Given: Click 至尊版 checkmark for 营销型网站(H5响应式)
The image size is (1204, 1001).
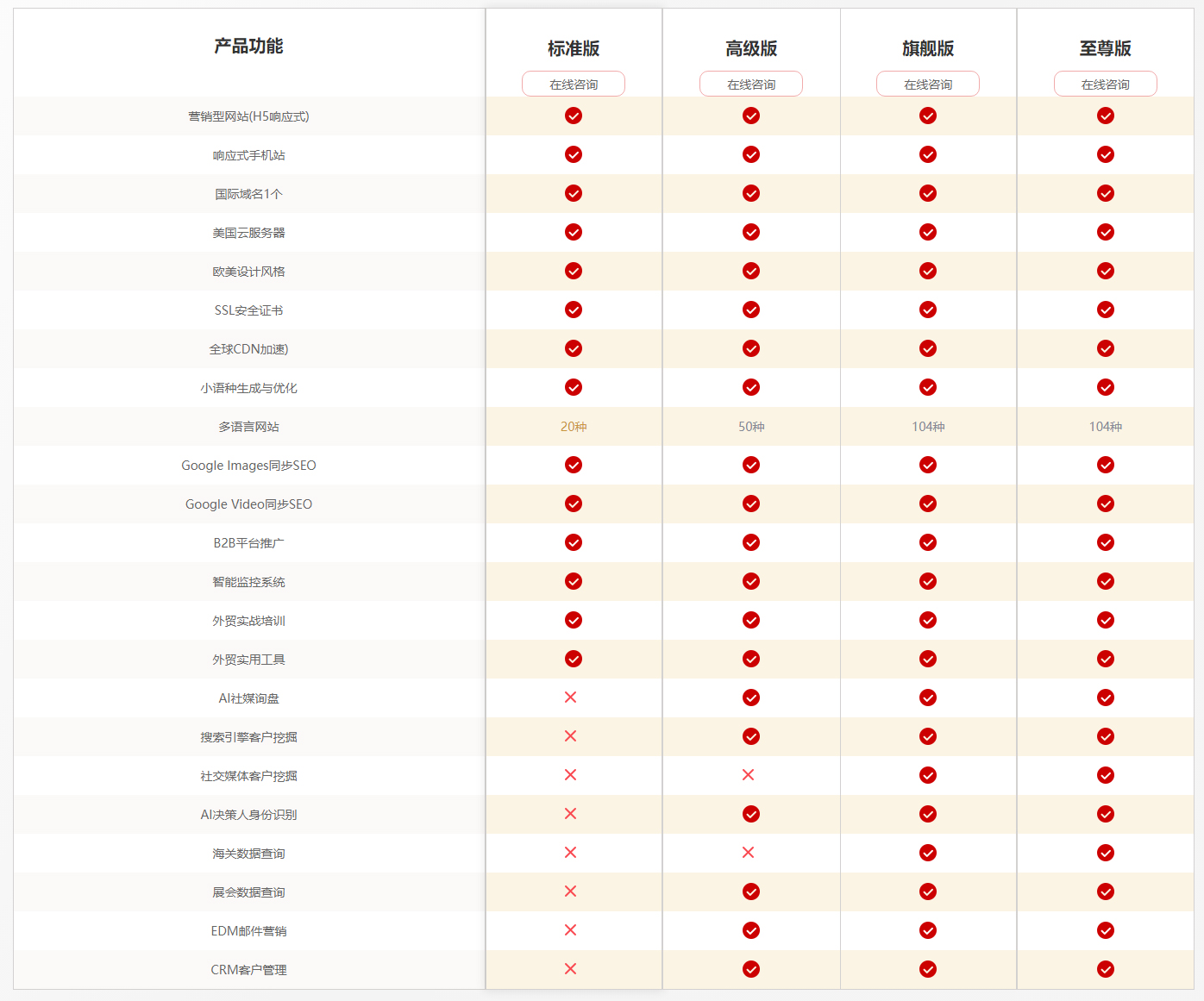Looking at the screenshot, I should [x=1106, y=116].
